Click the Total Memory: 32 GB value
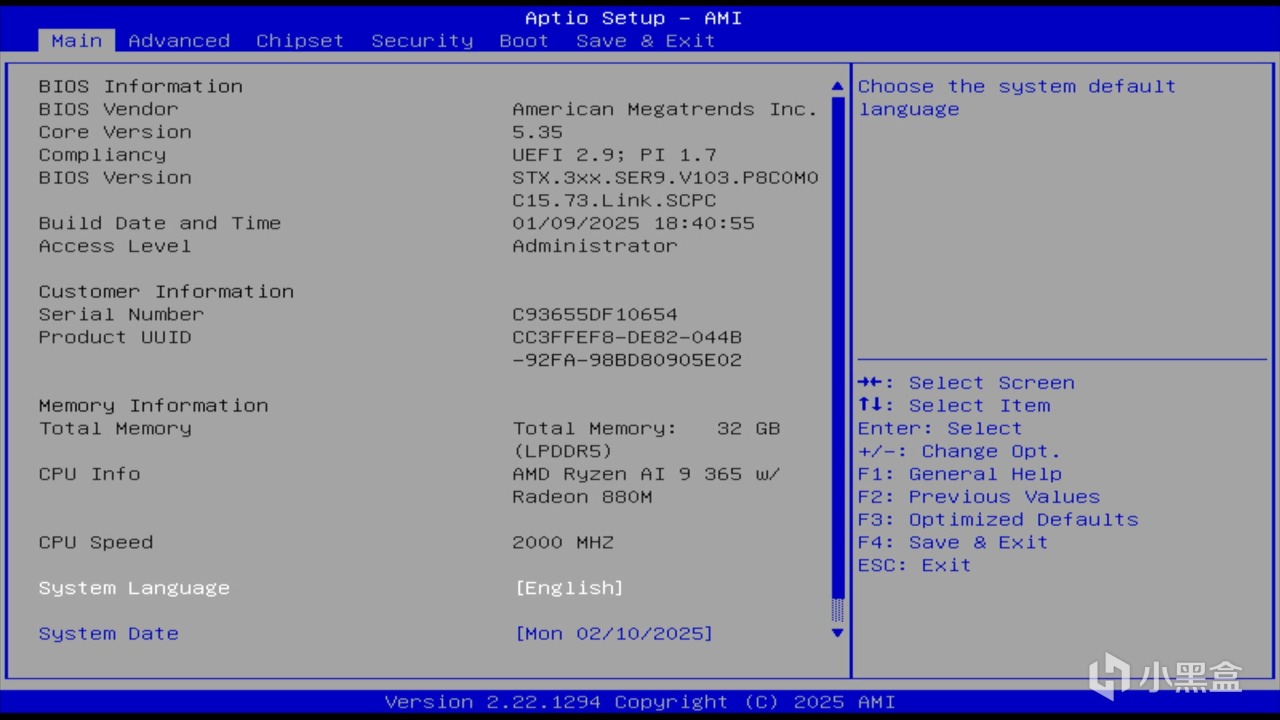Viewport: 1280px width, 720px height. [x=646, y=428]
